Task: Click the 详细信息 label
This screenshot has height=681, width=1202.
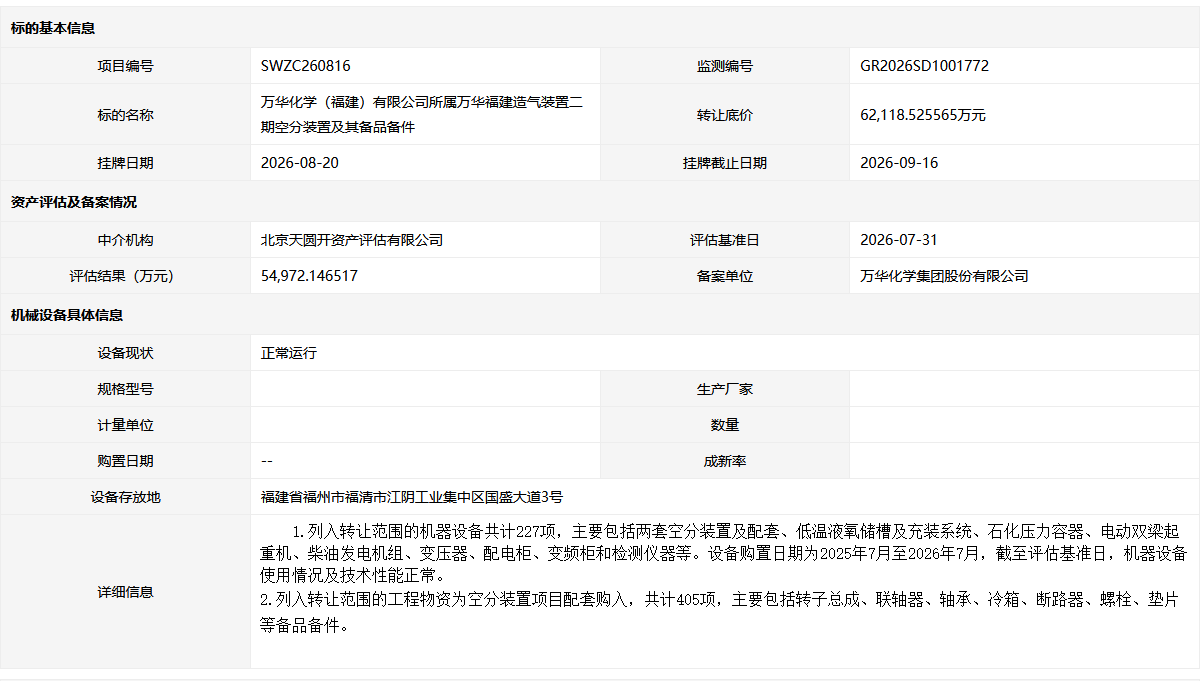Action: [125, 592]
